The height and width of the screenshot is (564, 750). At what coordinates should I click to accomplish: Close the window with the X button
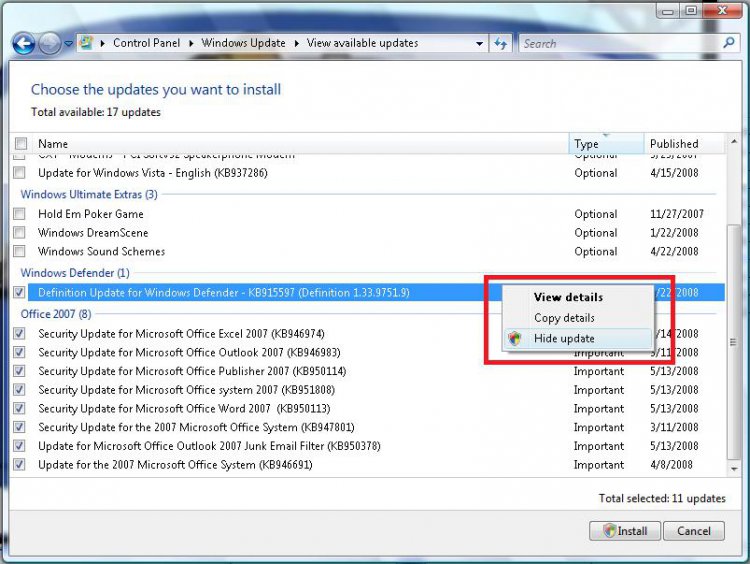(722, 10)
